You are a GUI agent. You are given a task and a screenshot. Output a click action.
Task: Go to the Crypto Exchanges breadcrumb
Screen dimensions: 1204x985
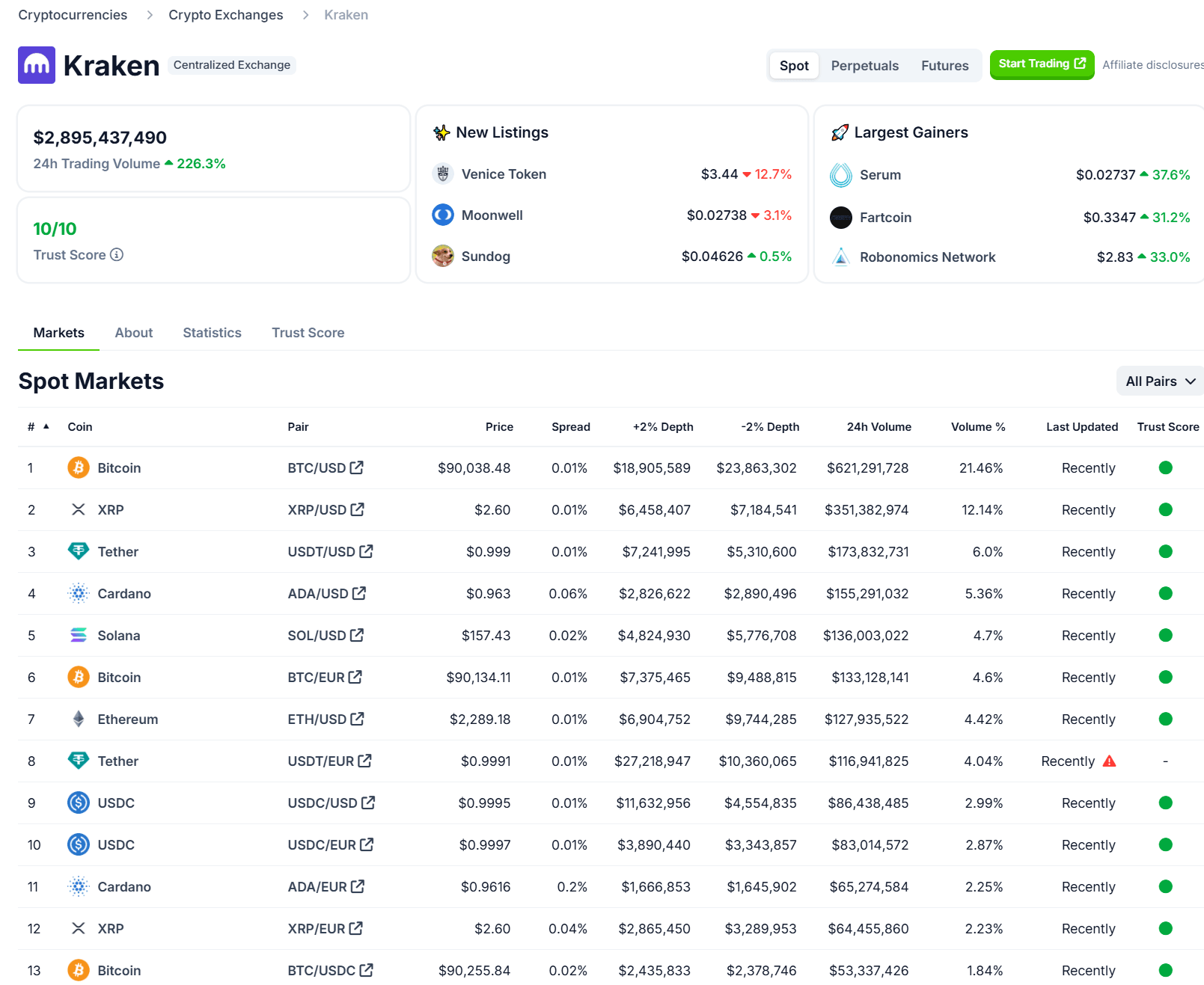226,15
